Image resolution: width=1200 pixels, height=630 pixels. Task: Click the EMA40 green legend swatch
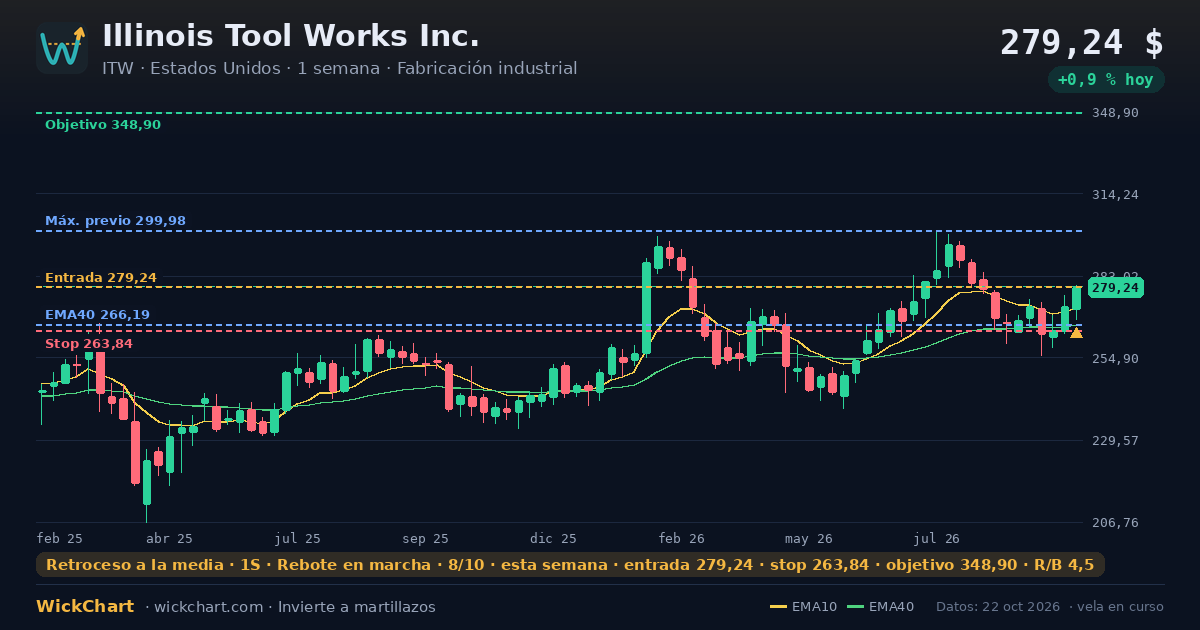click(x=855, y=607)
